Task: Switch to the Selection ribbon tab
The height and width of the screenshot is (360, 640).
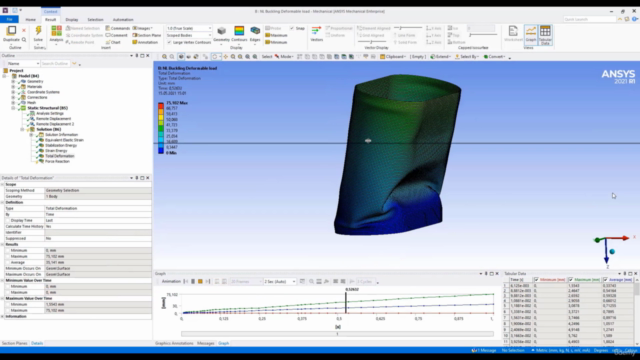Action: [x=95, y=20]
